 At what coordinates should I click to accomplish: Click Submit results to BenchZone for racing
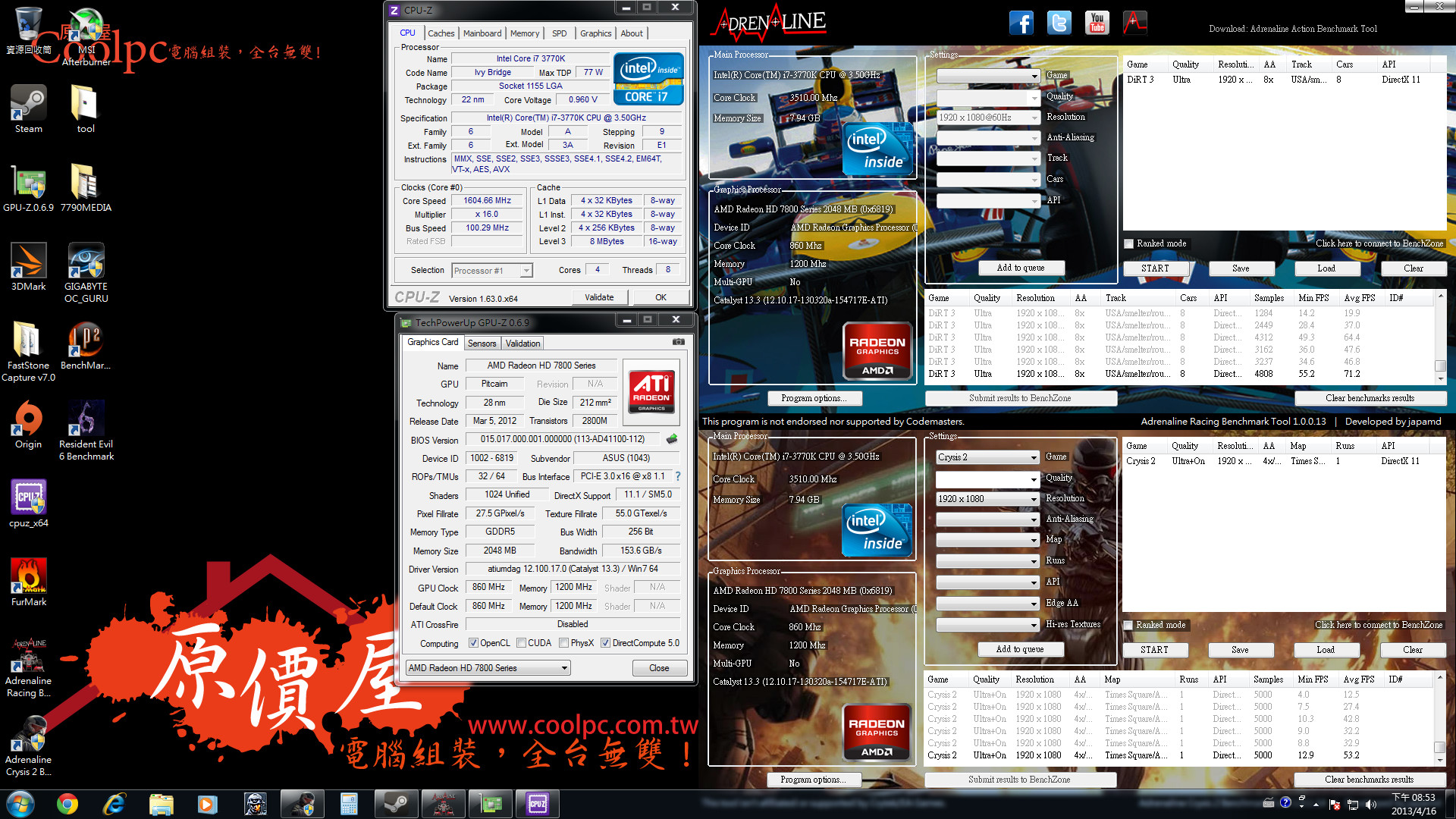pyautogui.click(x=1020, y=398)
